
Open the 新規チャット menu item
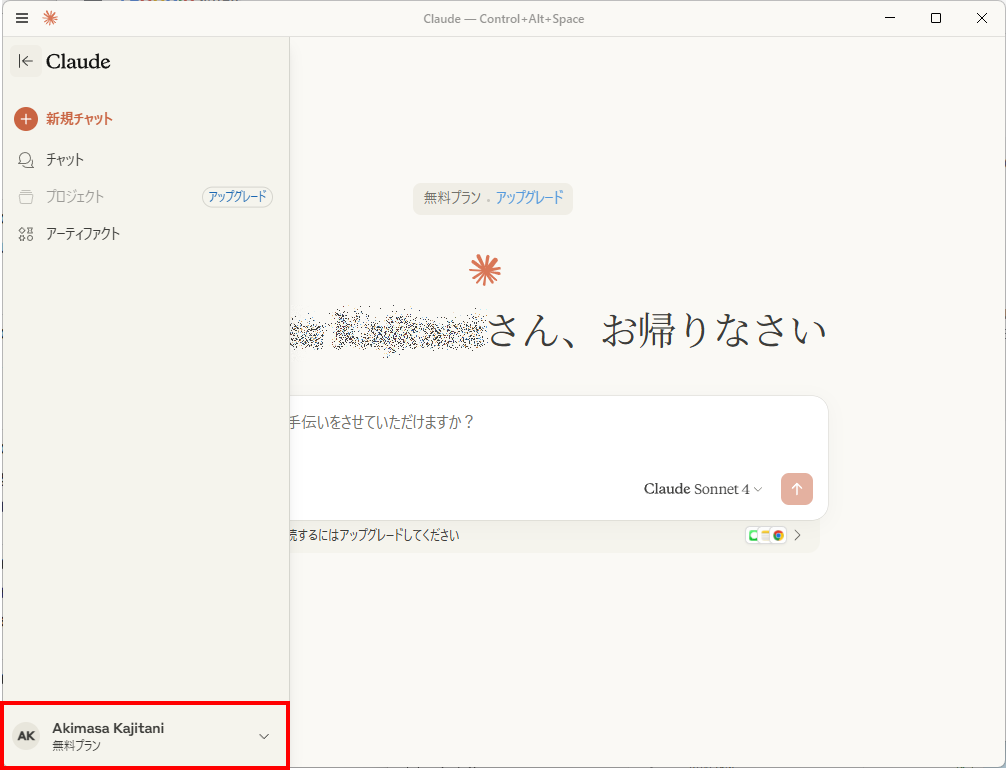[x=79, y=119]
